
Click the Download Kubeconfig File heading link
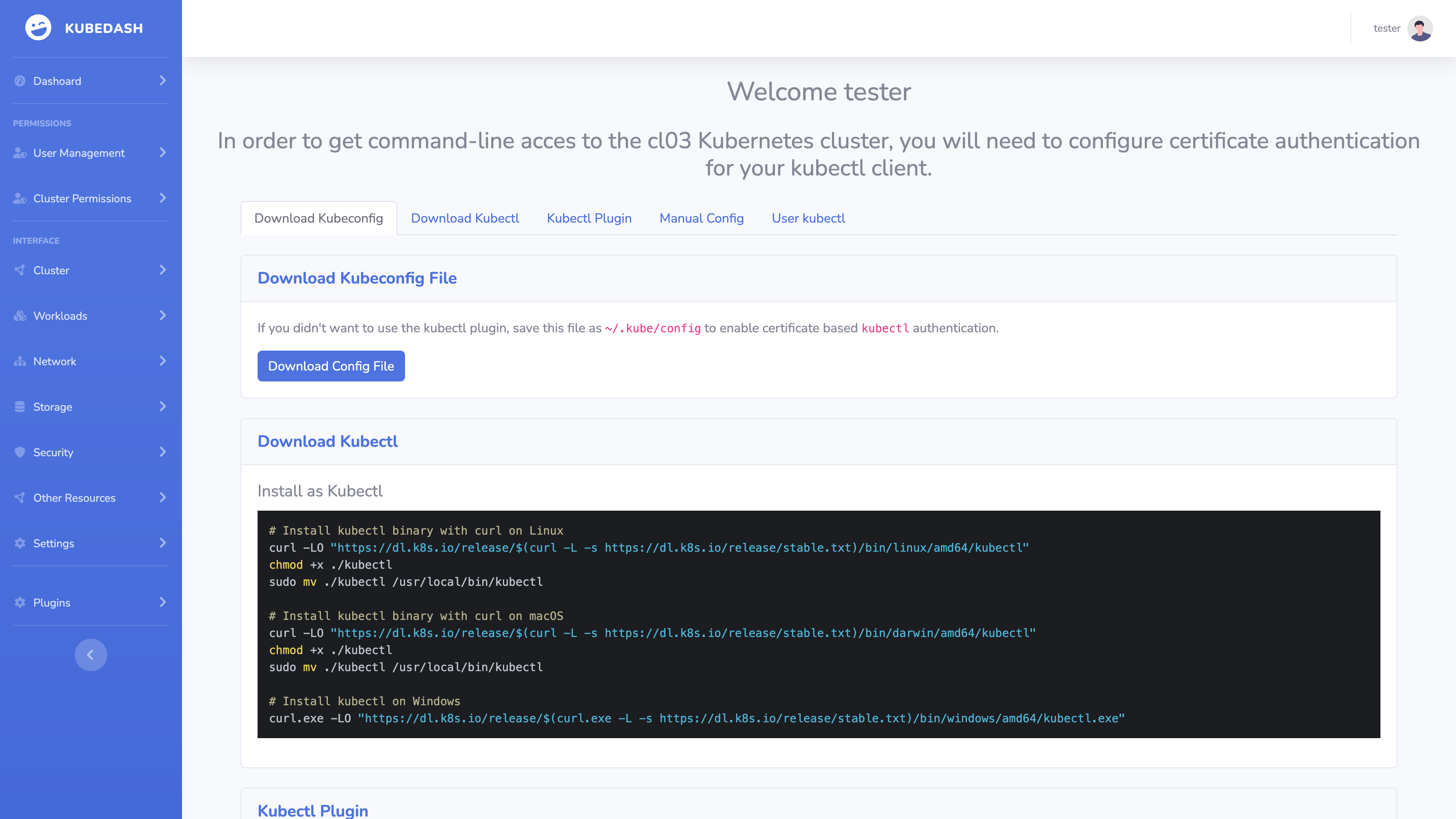357,278
